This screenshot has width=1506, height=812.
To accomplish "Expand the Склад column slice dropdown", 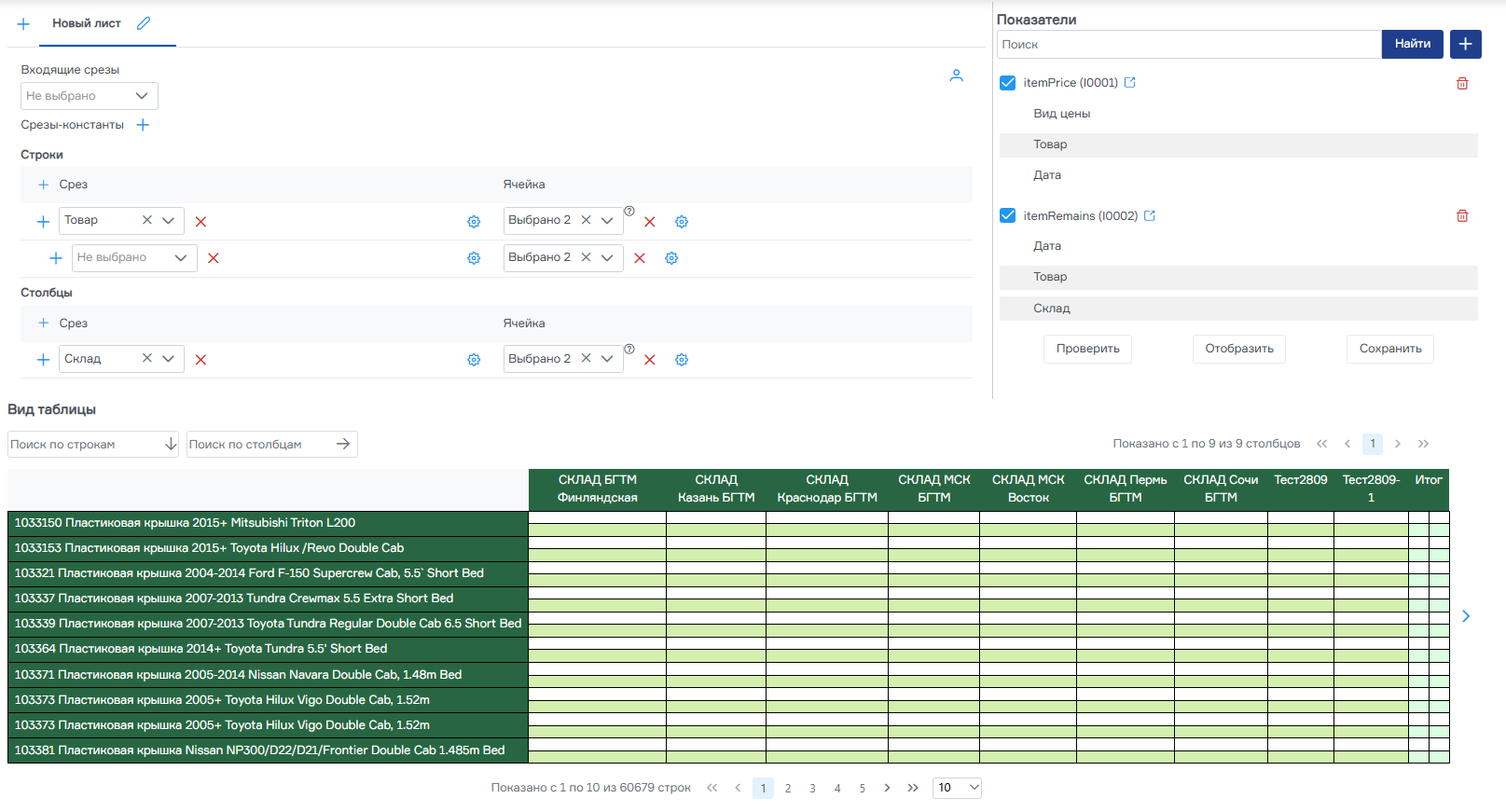I will pyautogui.click(x=168, y=359).
